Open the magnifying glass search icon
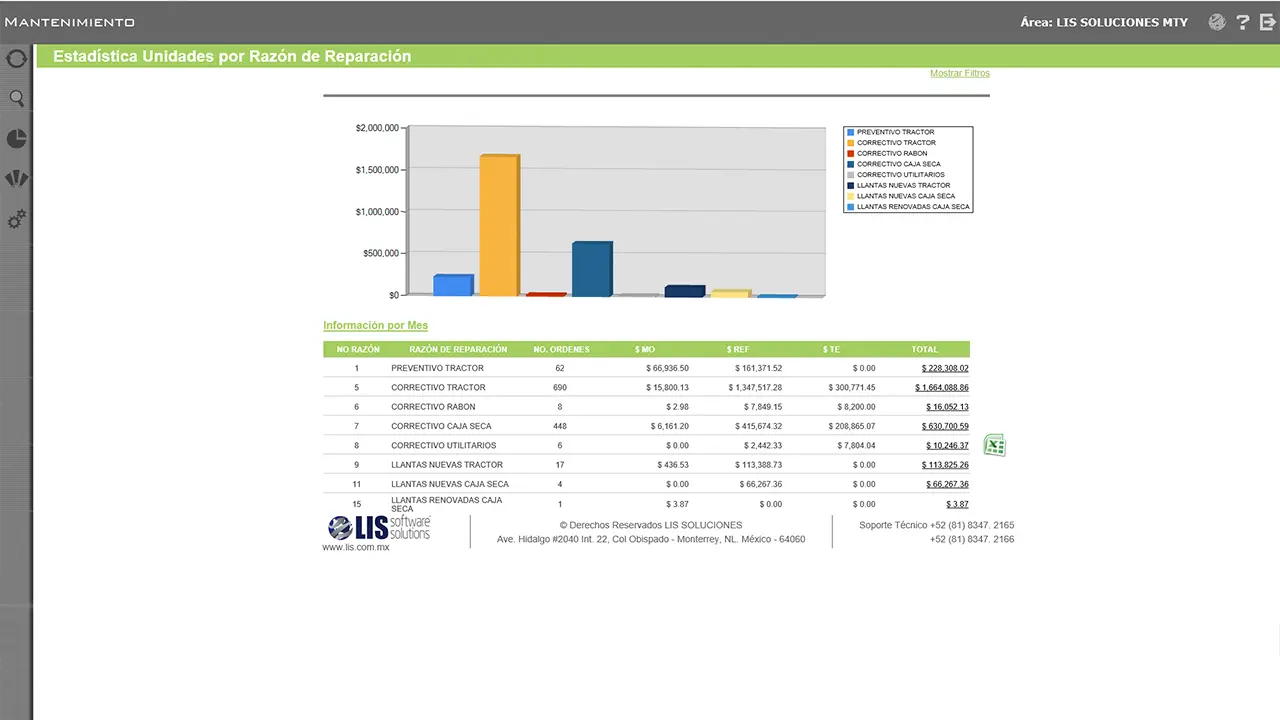This screenshot has width=1280, height=720. pyautogui.click(x=16, y=98)
